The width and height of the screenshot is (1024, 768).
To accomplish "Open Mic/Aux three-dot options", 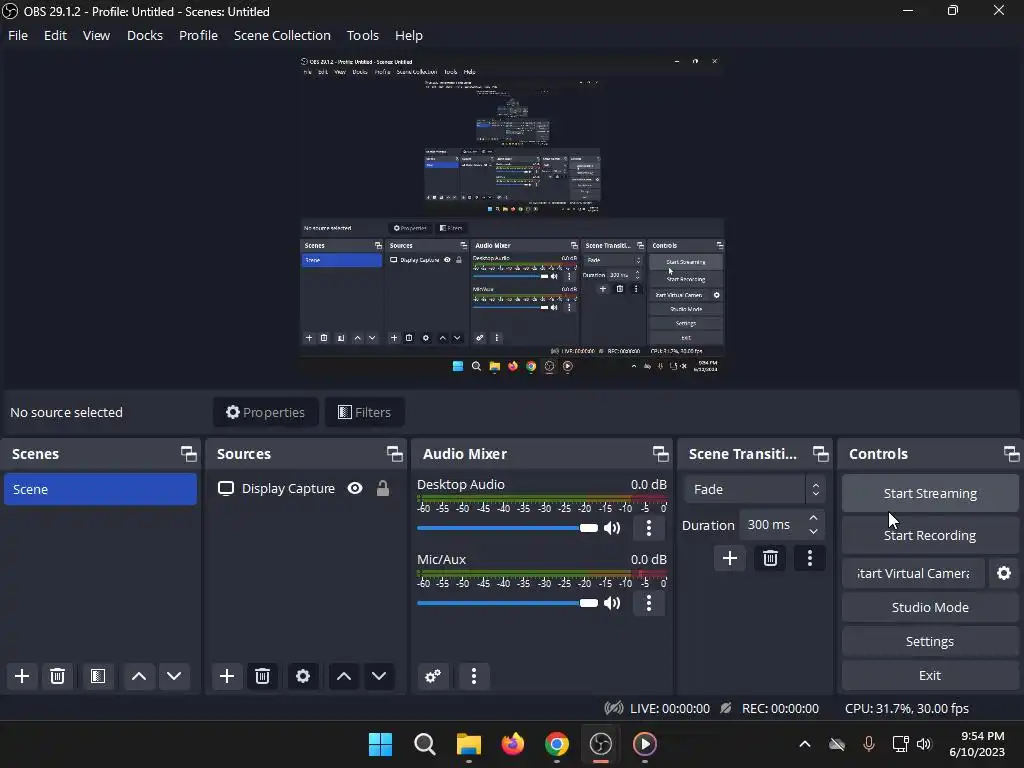I will [648, 603].
